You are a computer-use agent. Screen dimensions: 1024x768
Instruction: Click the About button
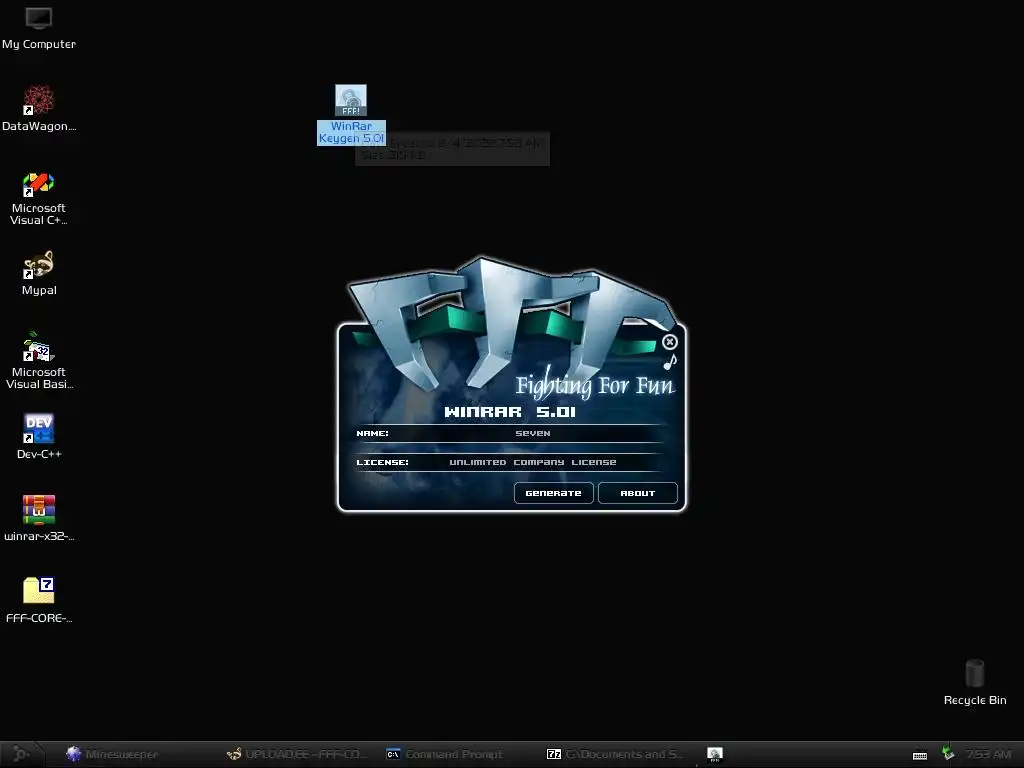pyautogui.click(x=637, y=493)
